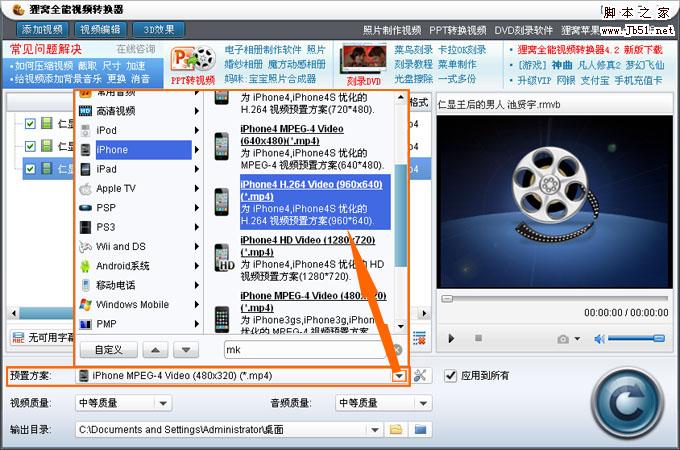Click the 高清视频 HD icon
This screenshot has width=680, height=450.
tap(85, 111)
